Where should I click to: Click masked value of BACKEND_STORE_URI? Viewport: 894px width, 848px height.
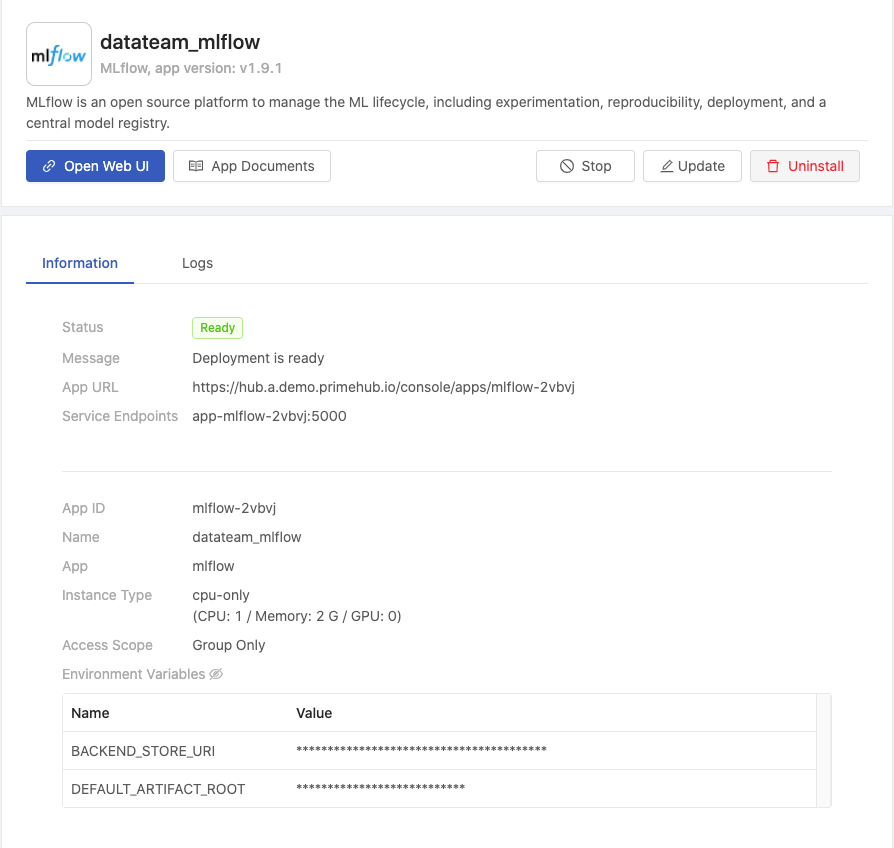click(x=421, y=749)
